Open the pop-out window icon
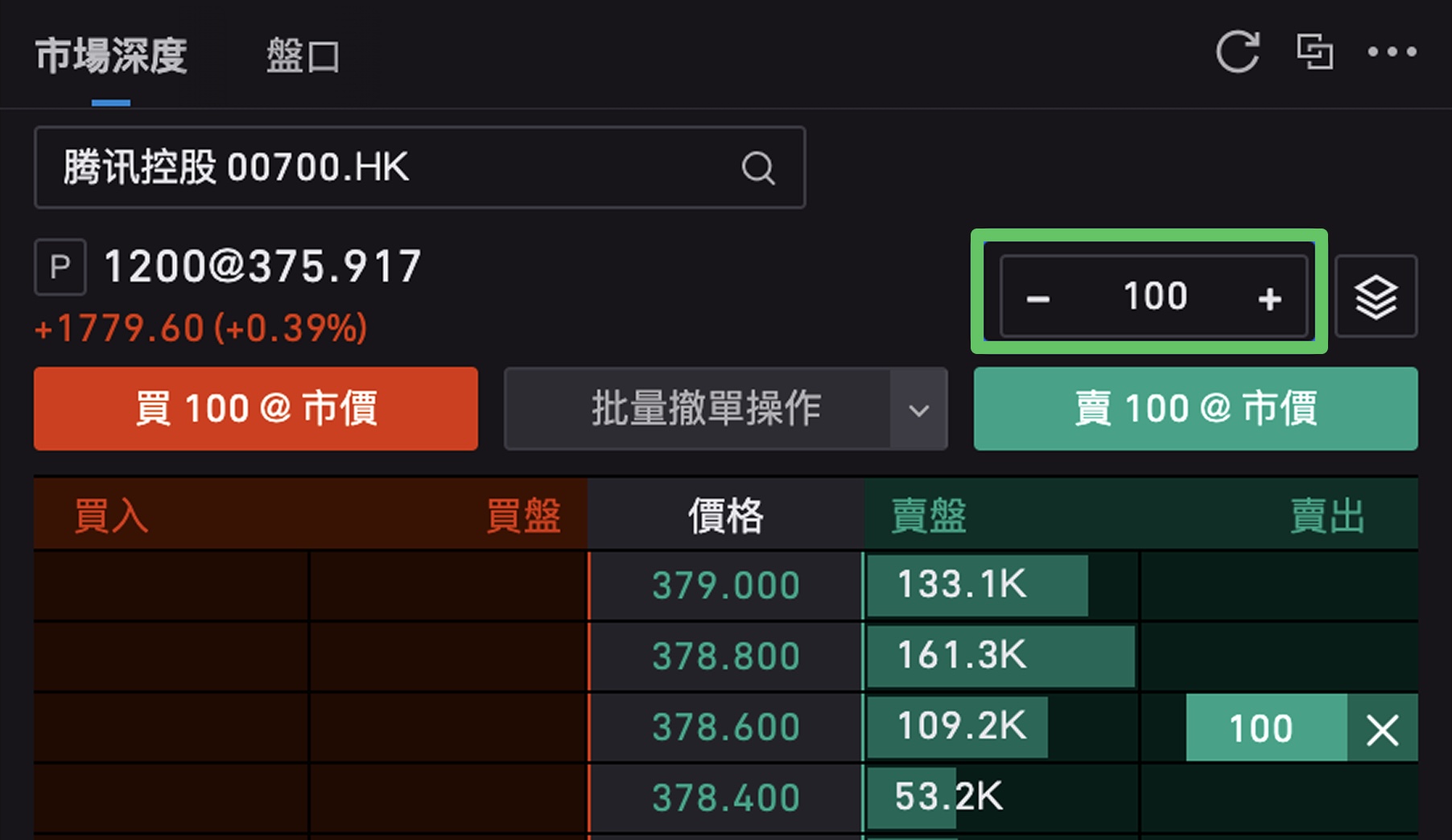 [x=1314, y=52]
